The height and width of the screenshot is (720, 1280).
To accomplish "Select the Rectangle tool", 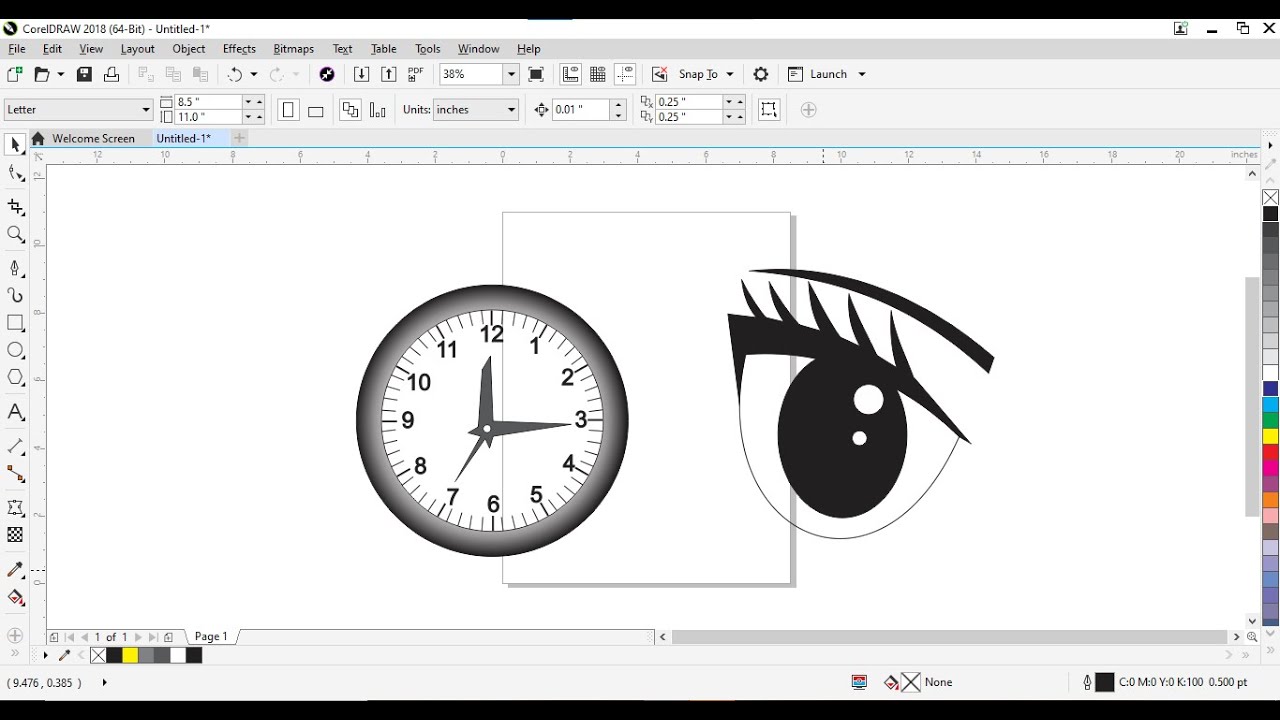I will click(15, 323).
